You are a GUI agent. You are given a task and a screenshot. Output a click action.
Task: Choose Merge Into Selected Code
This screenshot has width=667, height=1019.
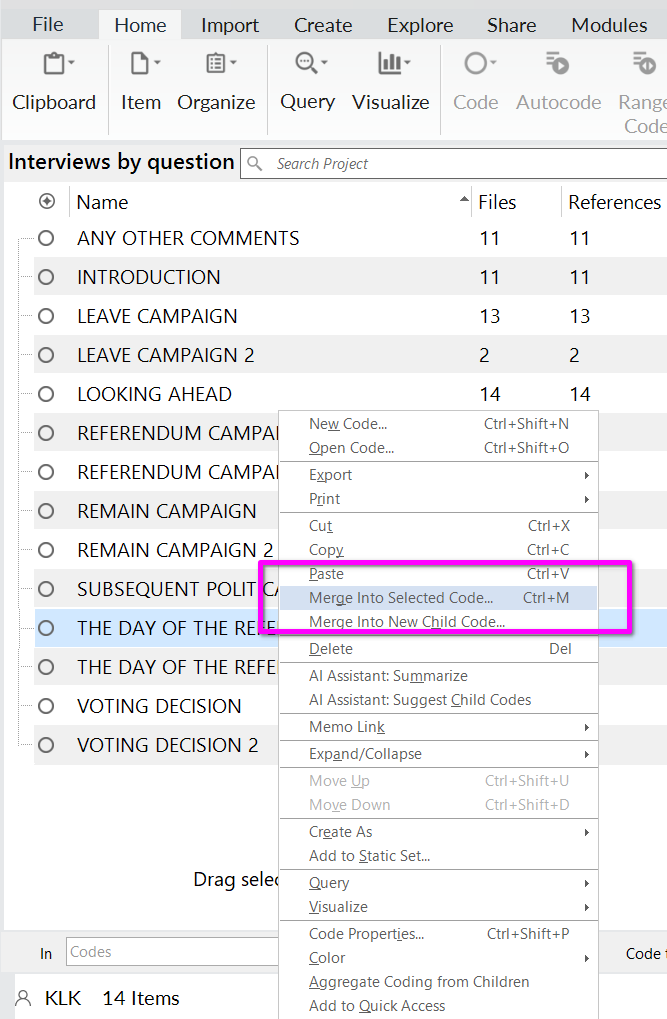click(401, 598)
